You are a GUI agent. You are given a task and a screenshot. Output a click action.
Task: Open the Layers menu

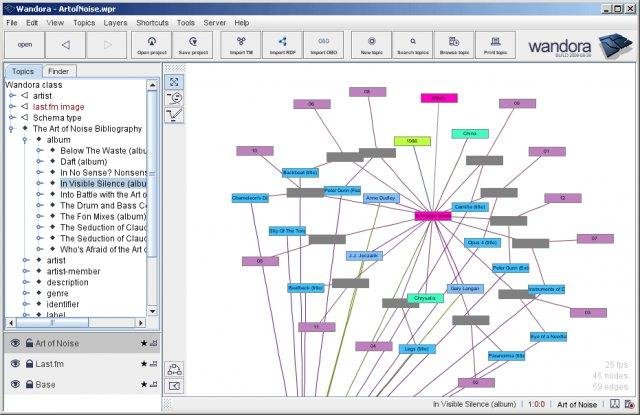[115, 23]
